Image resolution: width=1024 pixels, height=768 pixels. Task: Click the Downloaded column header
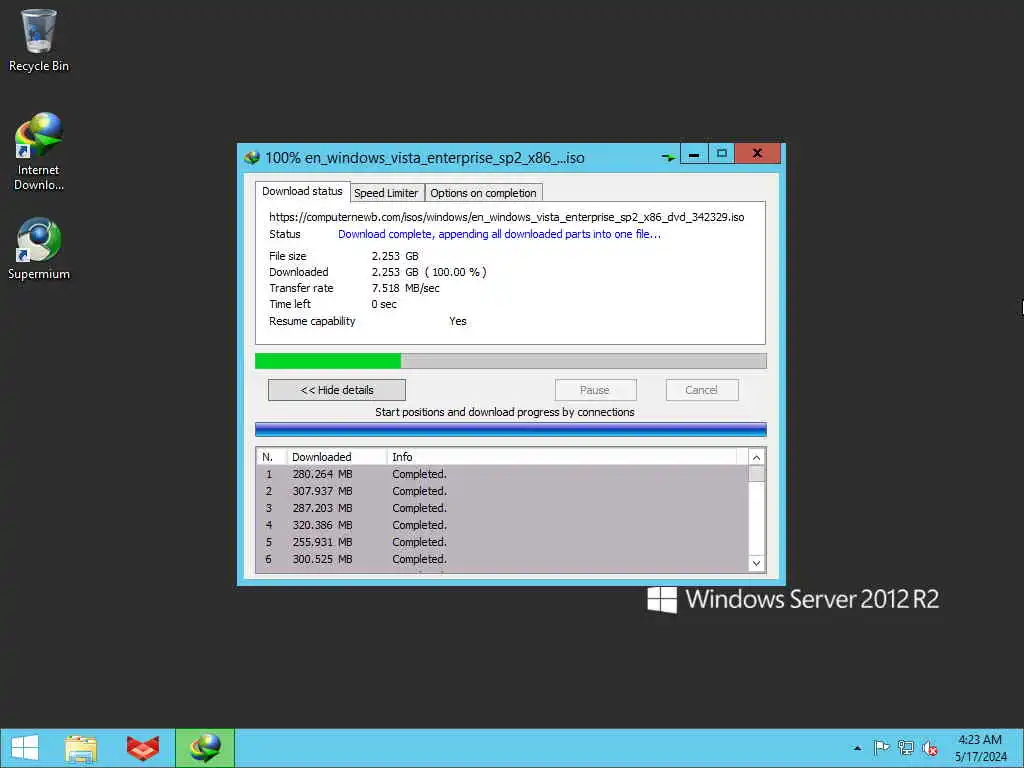point(337,457)
